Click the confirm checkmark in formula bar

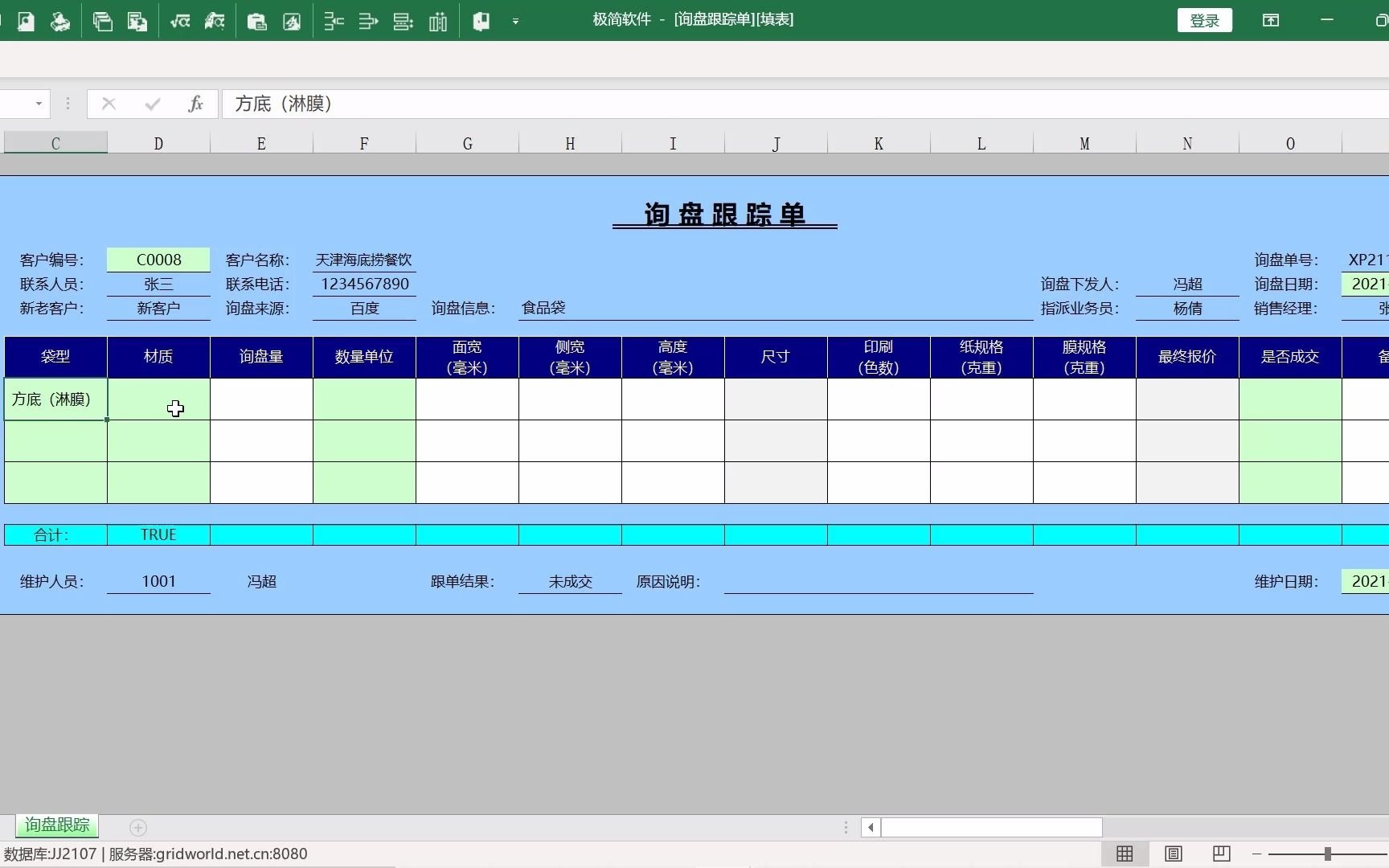(153, 104)
